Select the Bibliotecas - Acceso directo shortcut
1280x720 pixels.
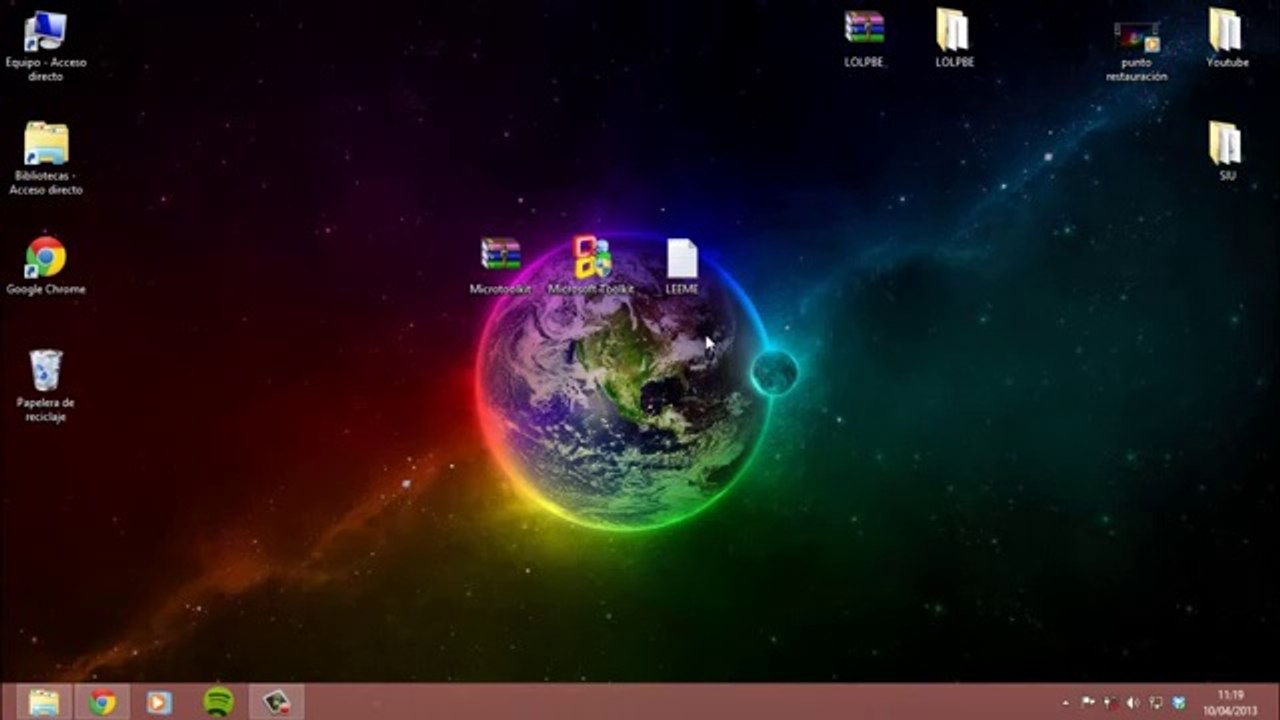click(x=46, y=158)
